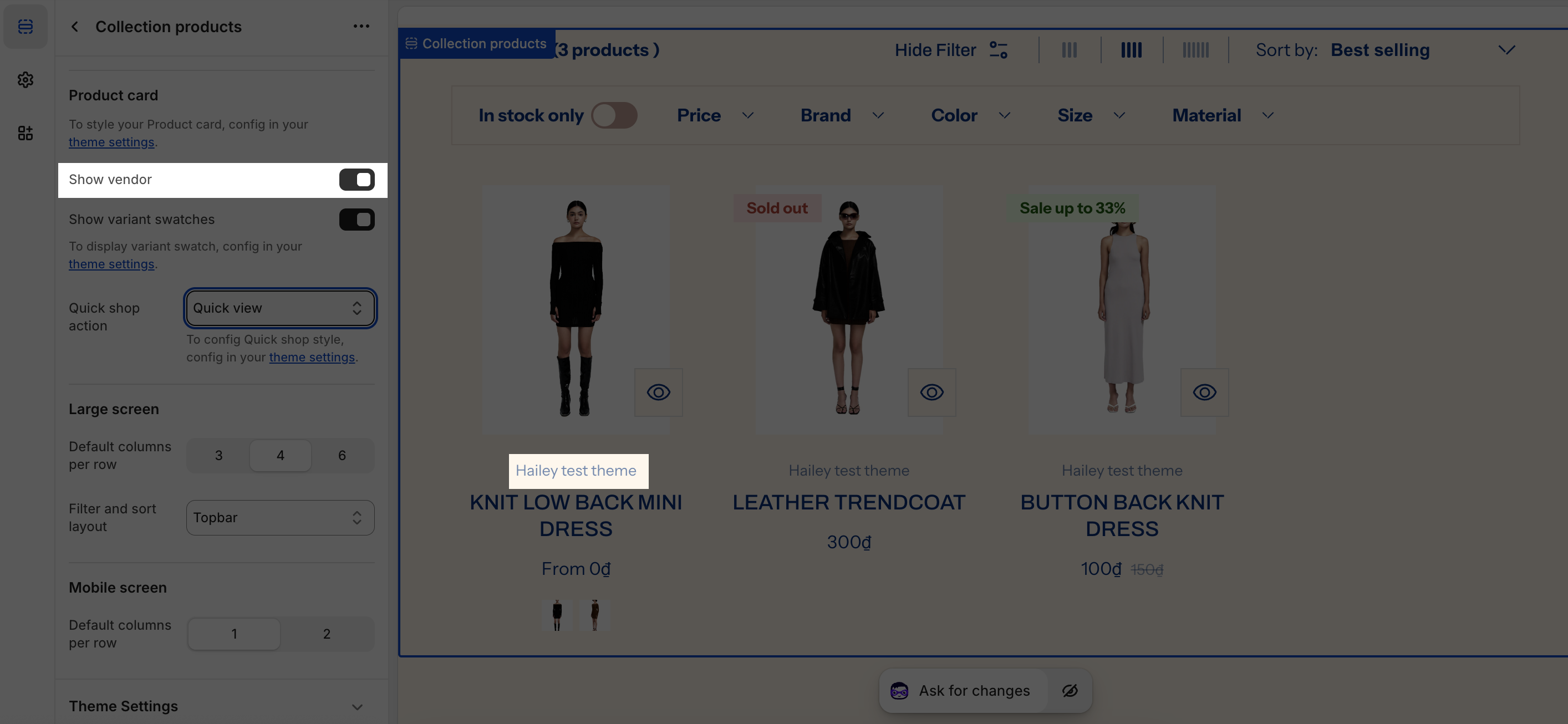Screen dimensions: 1568x724
Task: Expand the Theme Settings section
Action: (357, 706)
